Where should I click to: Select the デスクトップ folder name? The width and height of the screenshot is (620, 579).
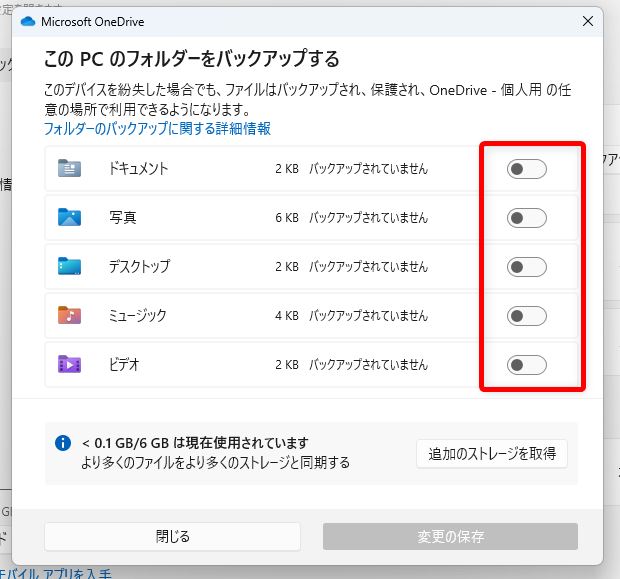click(140, 266)
